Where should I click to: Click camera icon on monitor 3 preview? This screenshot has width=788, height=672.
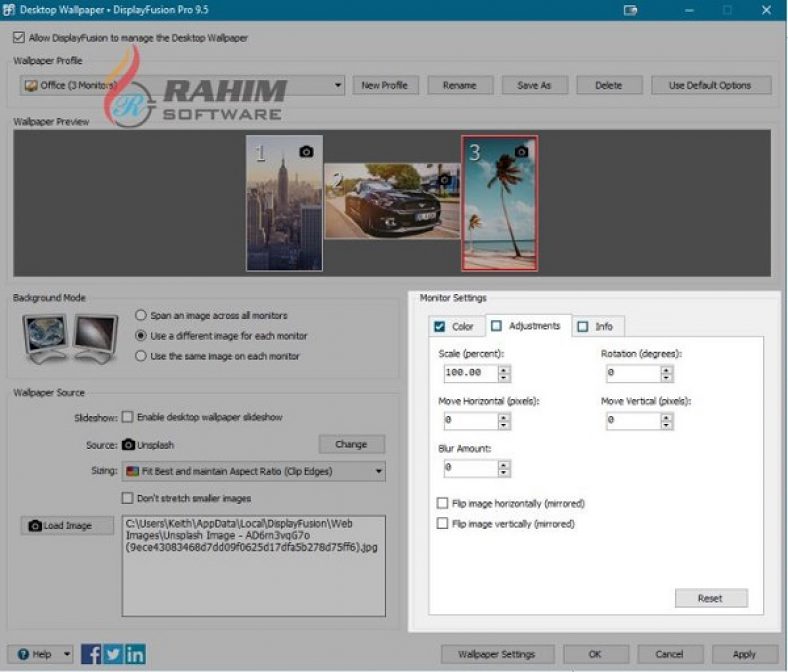coord(520,151)
